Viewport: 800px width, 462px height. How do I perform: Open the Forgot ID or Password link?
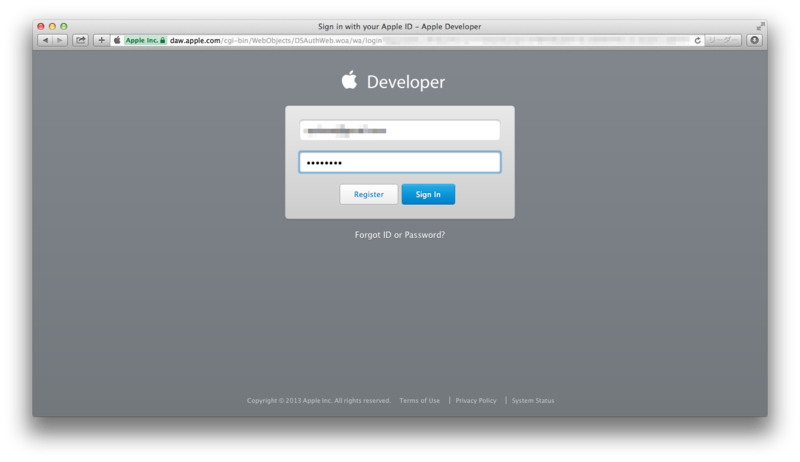tap(399, 235)
